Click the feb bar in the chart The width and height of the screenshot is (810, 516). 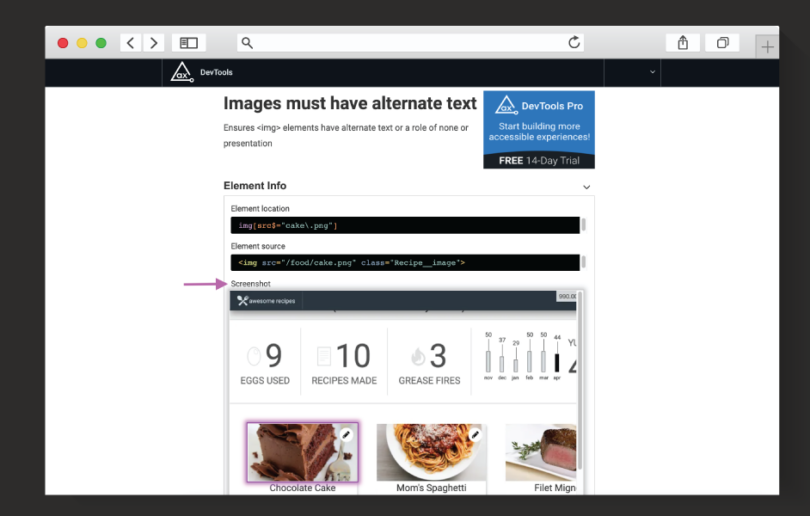tap(529, 362)
